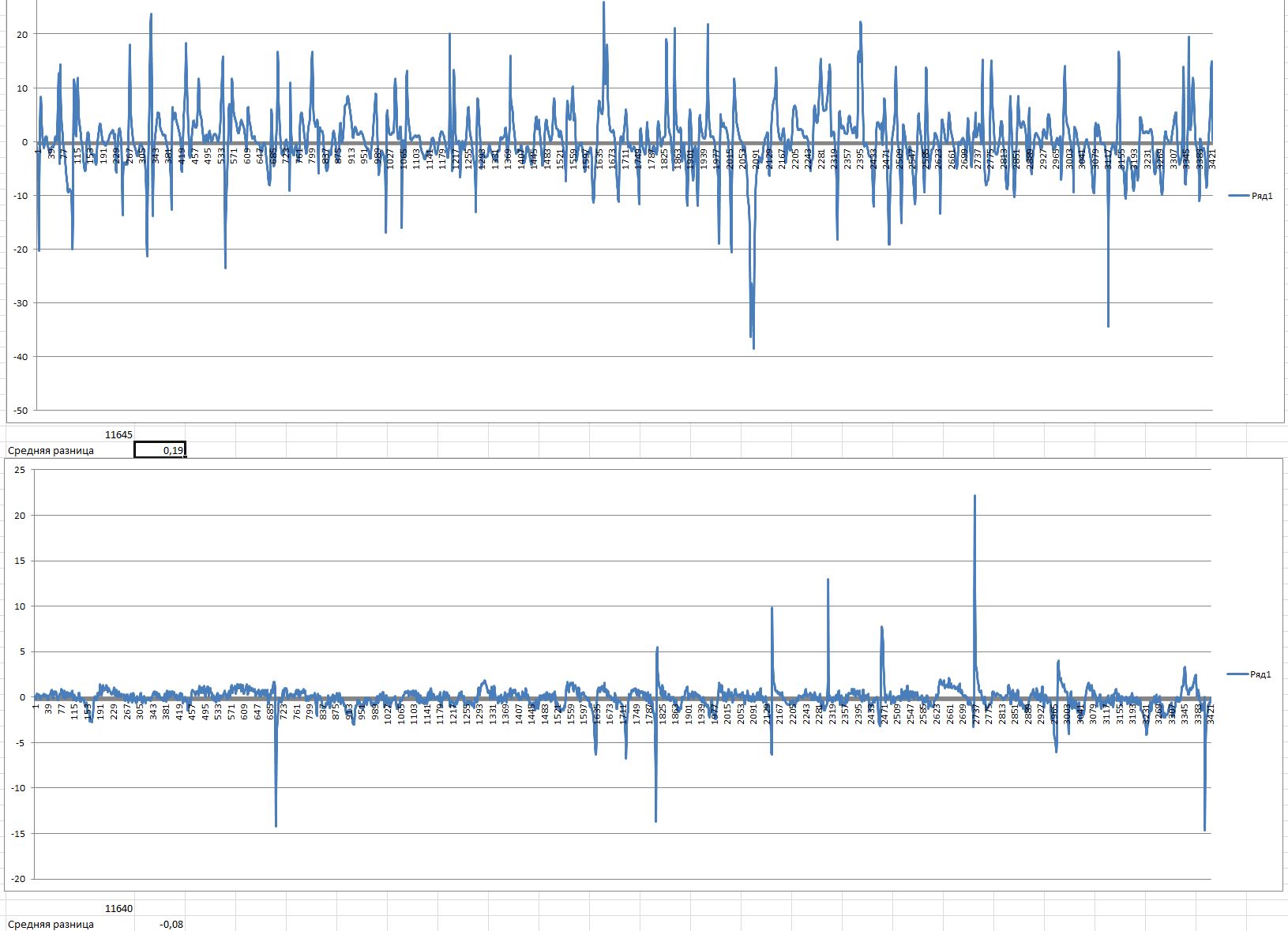The width and height of the screenshot is (1288, 931).
Task: Click the upper Средняя разница label cell
Action: 51,450
